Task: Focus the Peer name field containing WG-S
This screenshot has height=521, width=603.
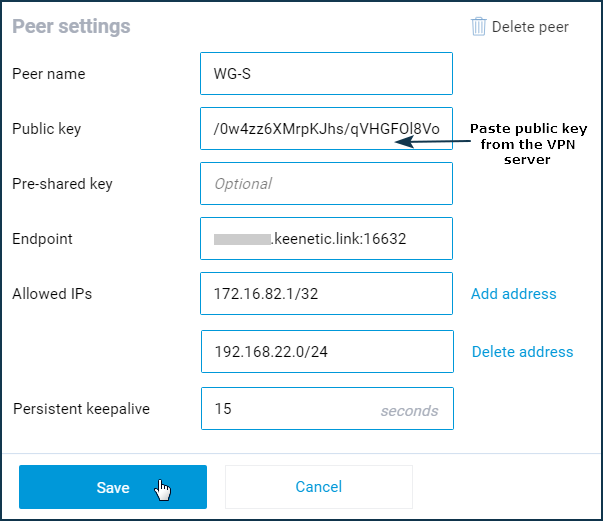Action: (326, 73)
